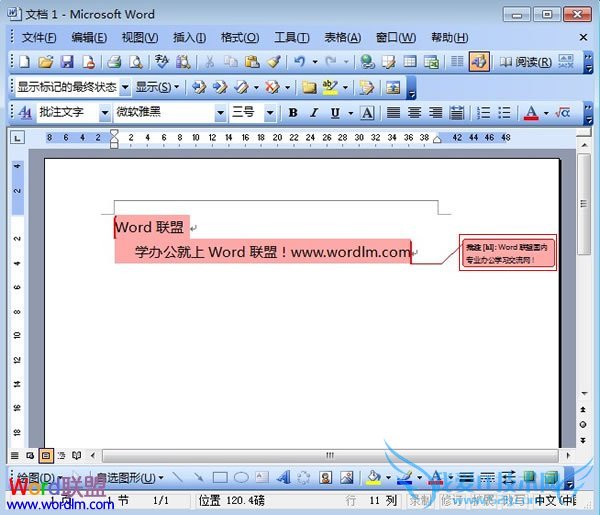
Task: Click the Fill Color paint bucket
Action: [373, 477]
